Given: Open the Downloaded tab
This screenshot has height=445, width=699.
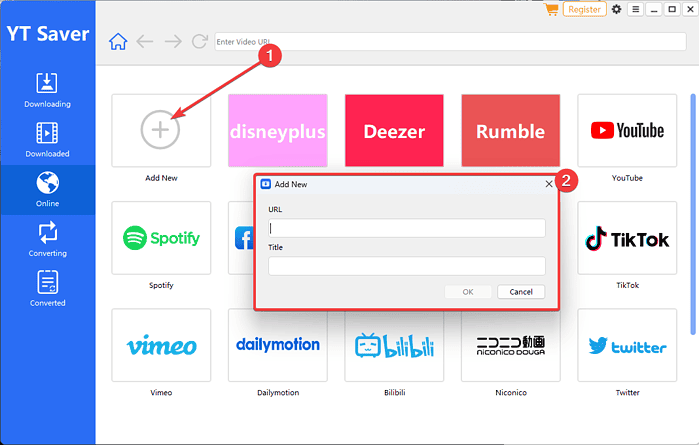Looking at the screenshot, I should click(47, 139).
